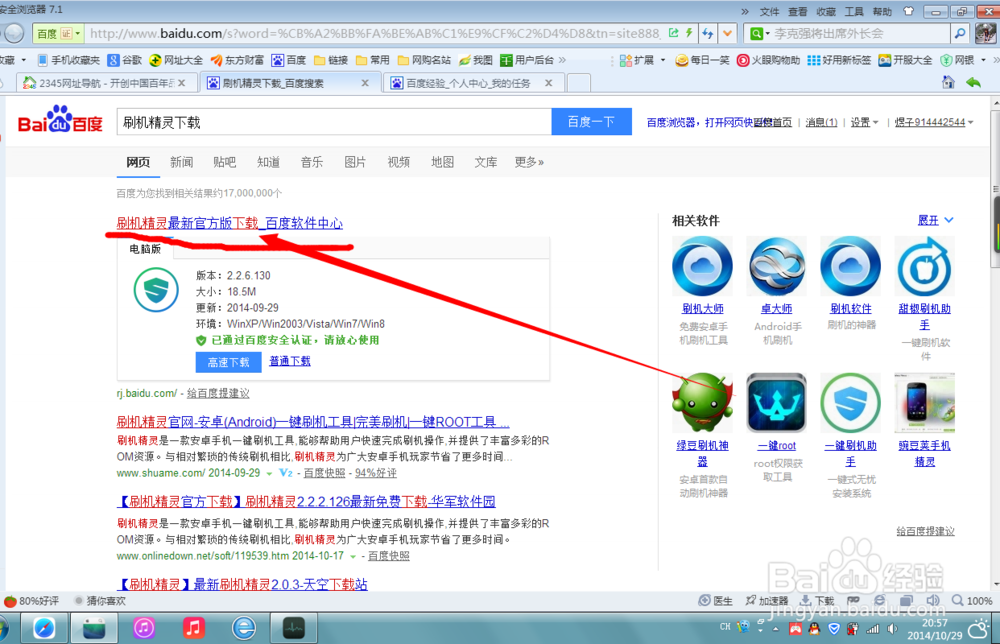Click the 百度快照 link for shuame.com

(324, 473)
